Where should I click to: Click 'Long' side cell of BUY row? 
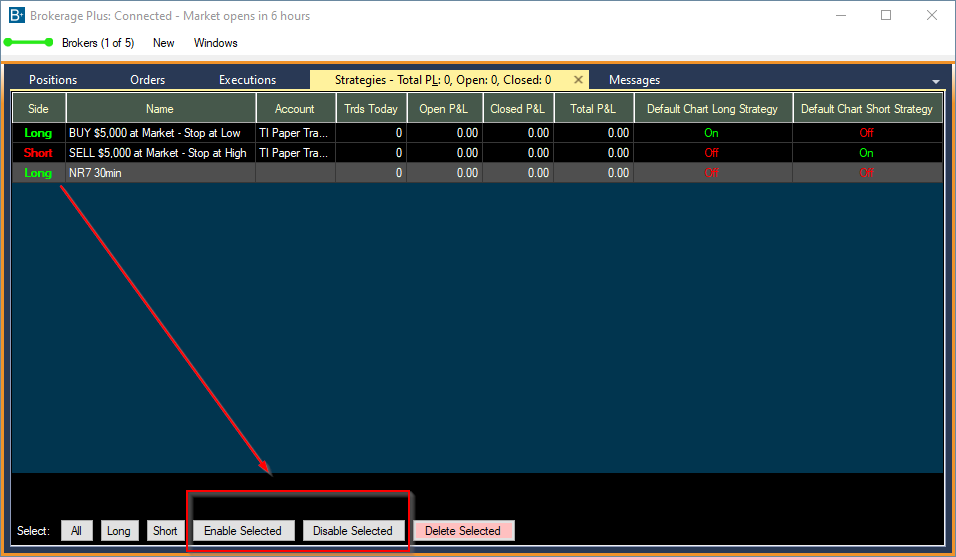point(38,133)
